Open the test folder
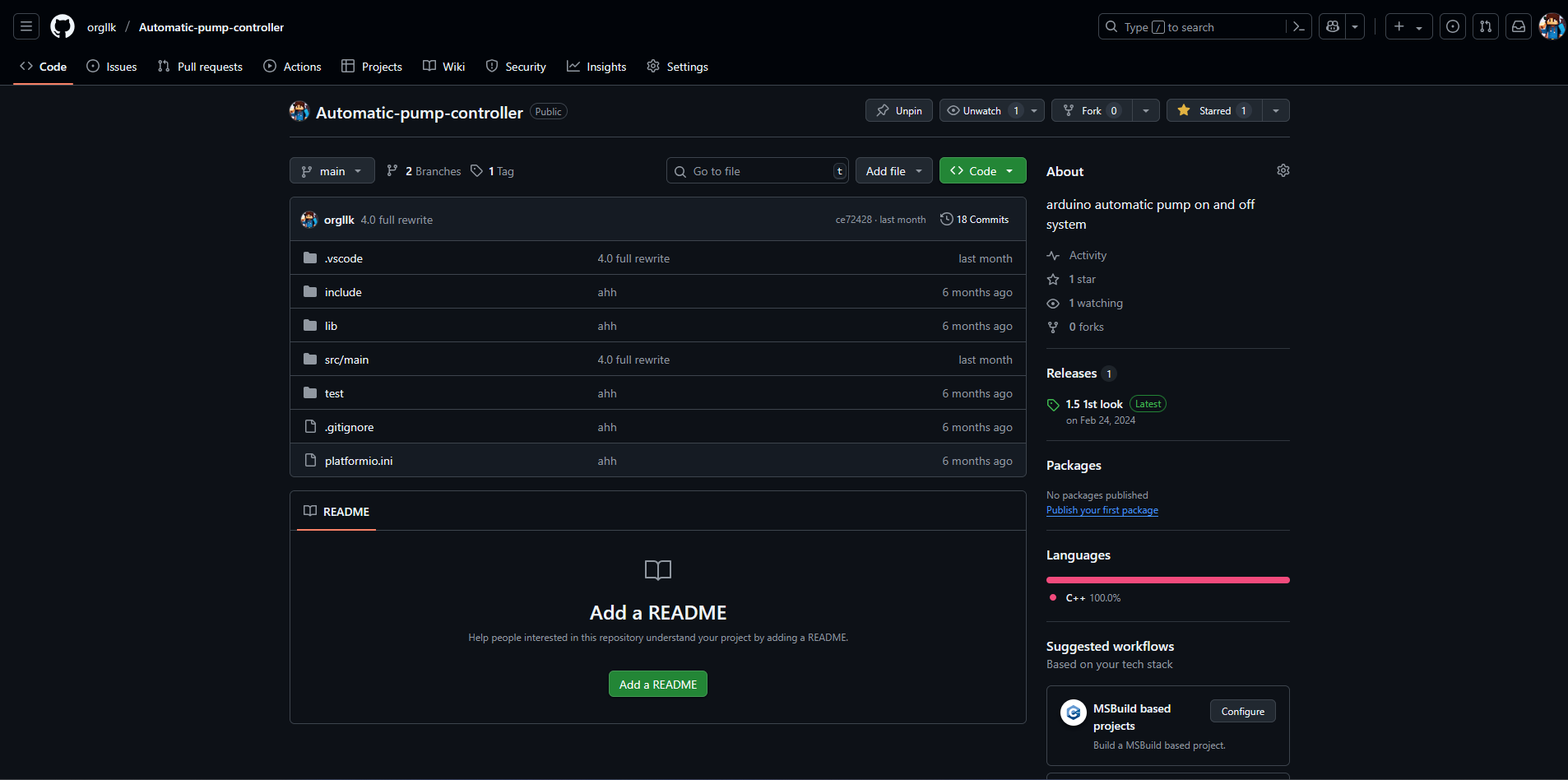1568x780 pixels. (334, 393)
